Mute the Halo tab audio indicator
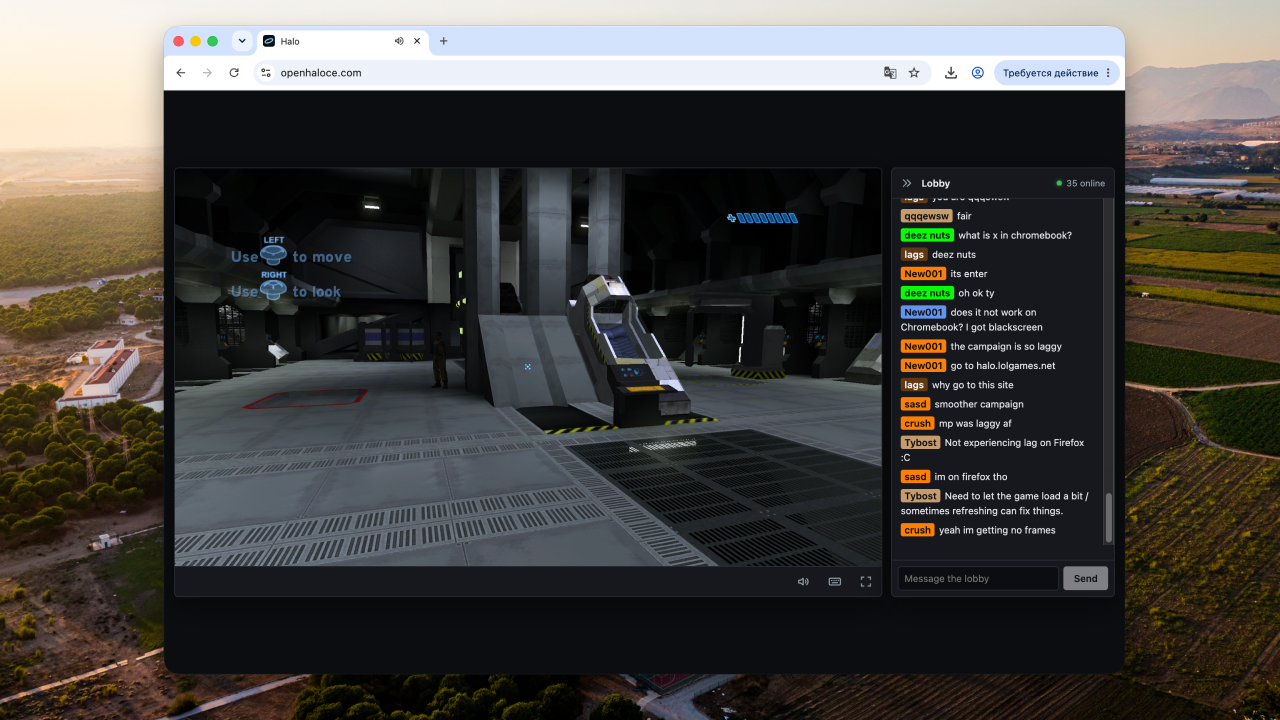The height and width of the screenshot is (720, 1280). click(399, 41)
